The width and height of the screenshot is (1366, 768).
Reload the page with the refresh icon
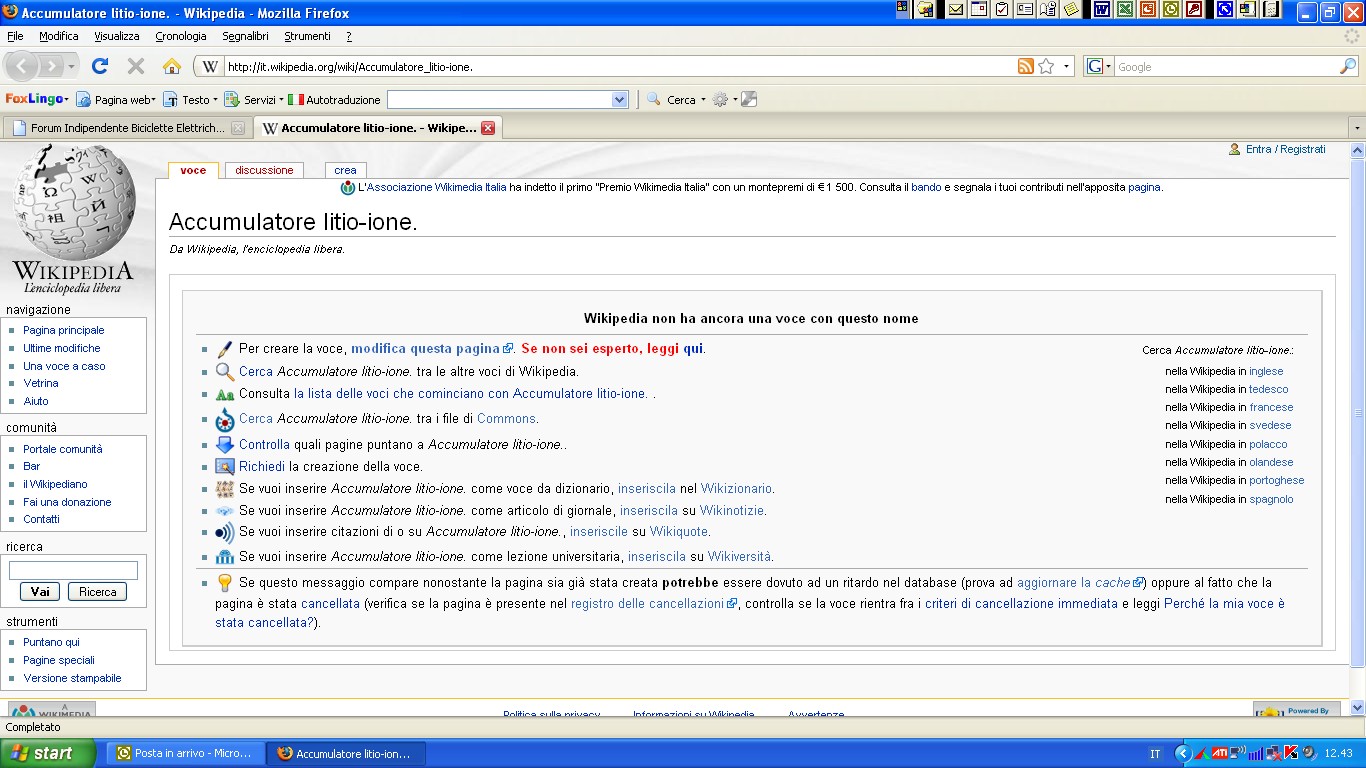coord(99,66)
